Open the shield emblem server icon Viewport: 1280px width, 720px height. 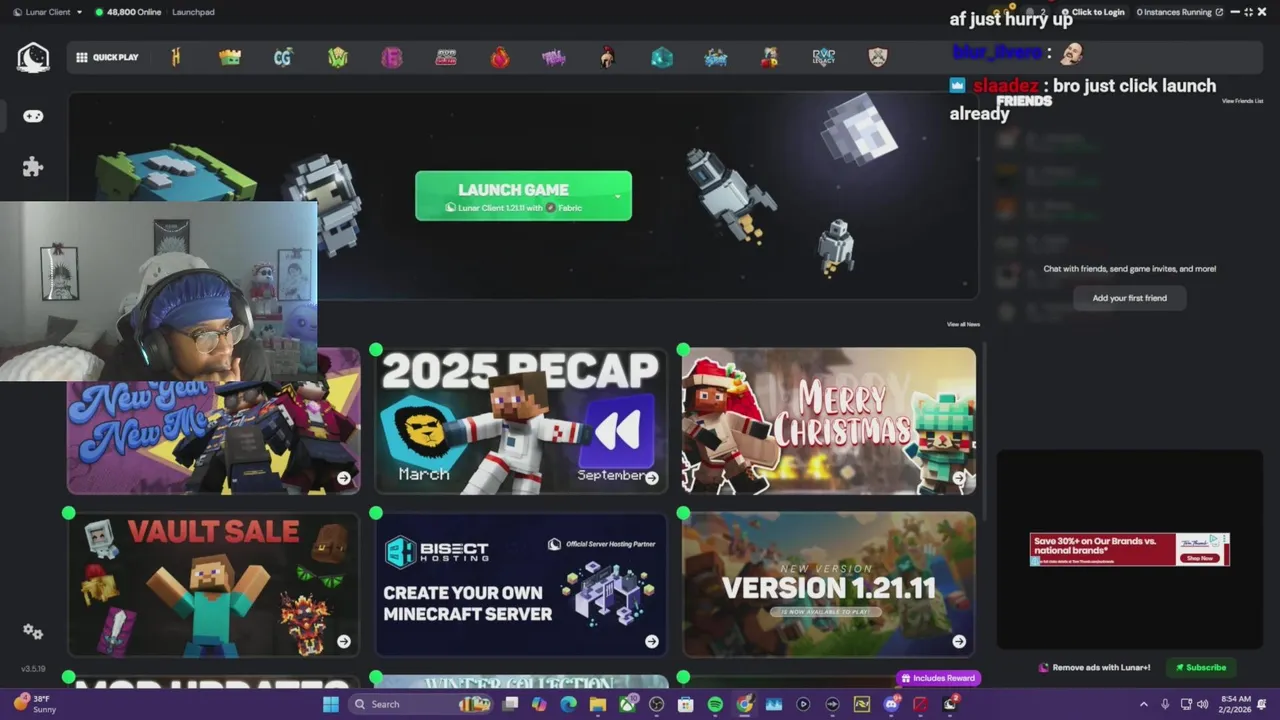(878, 57)
